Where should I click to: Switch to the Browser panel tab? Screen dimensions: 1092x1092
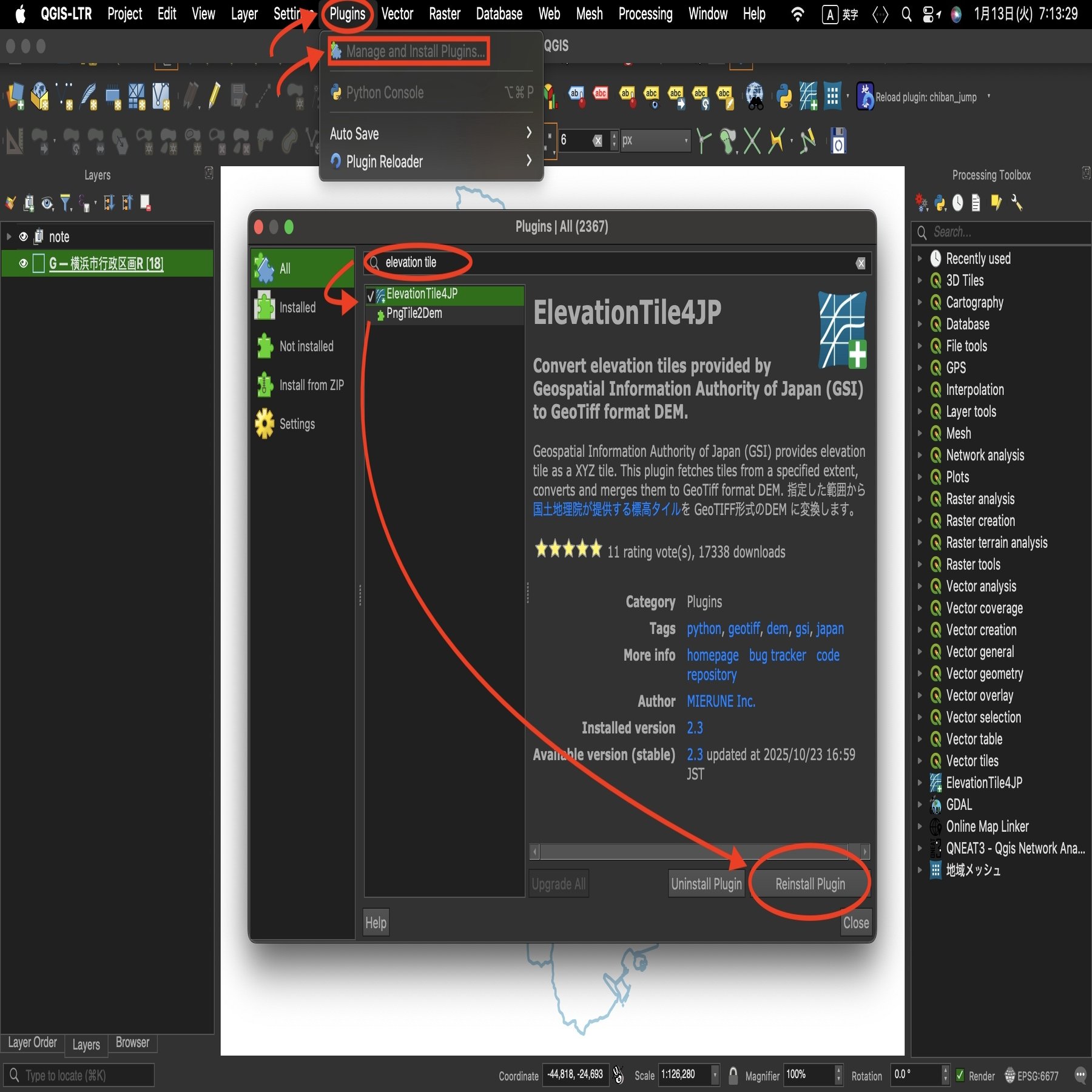click(132, 1043)
